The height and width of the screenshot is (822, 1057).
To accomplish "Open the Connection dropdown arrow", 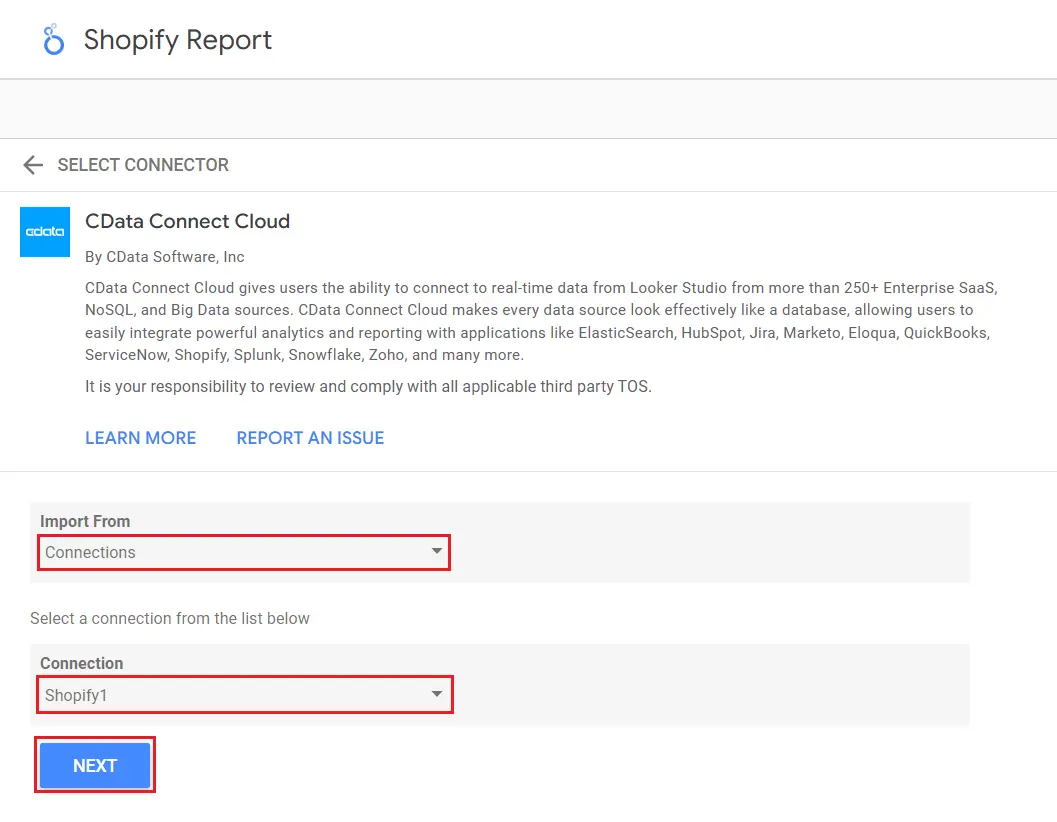I will pyautogui.click(x=437, y=694).
